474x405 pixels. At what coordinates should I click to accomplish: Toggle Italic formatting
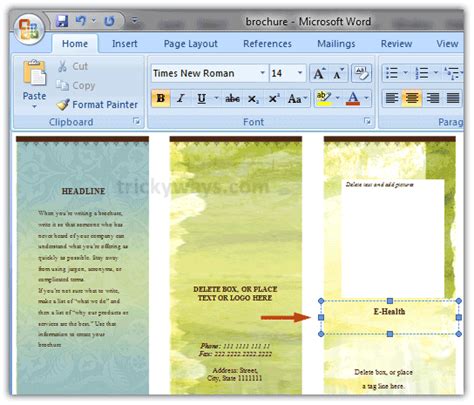[181, 98]
